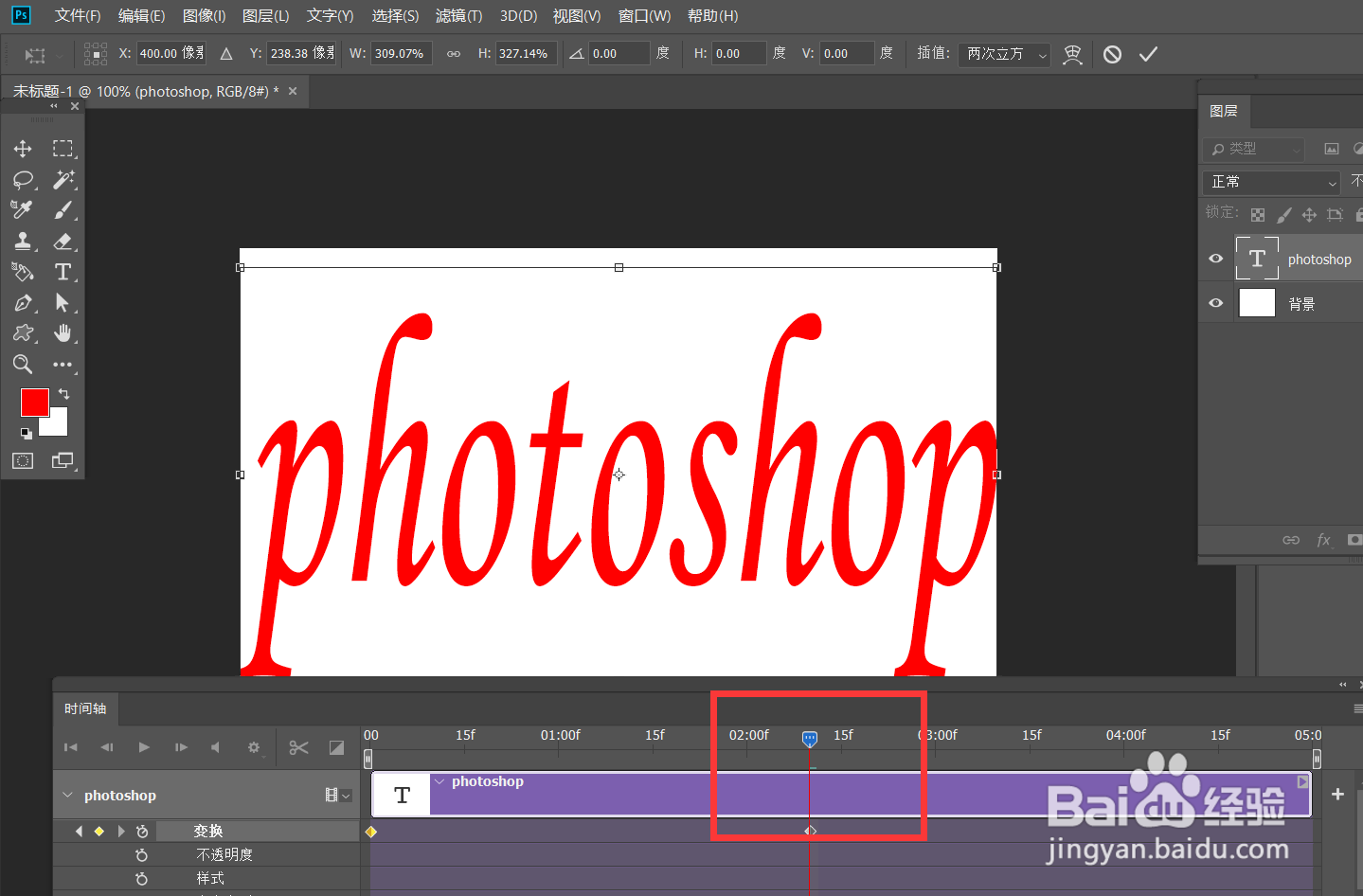Step to next frame

[x=181, y=747]
